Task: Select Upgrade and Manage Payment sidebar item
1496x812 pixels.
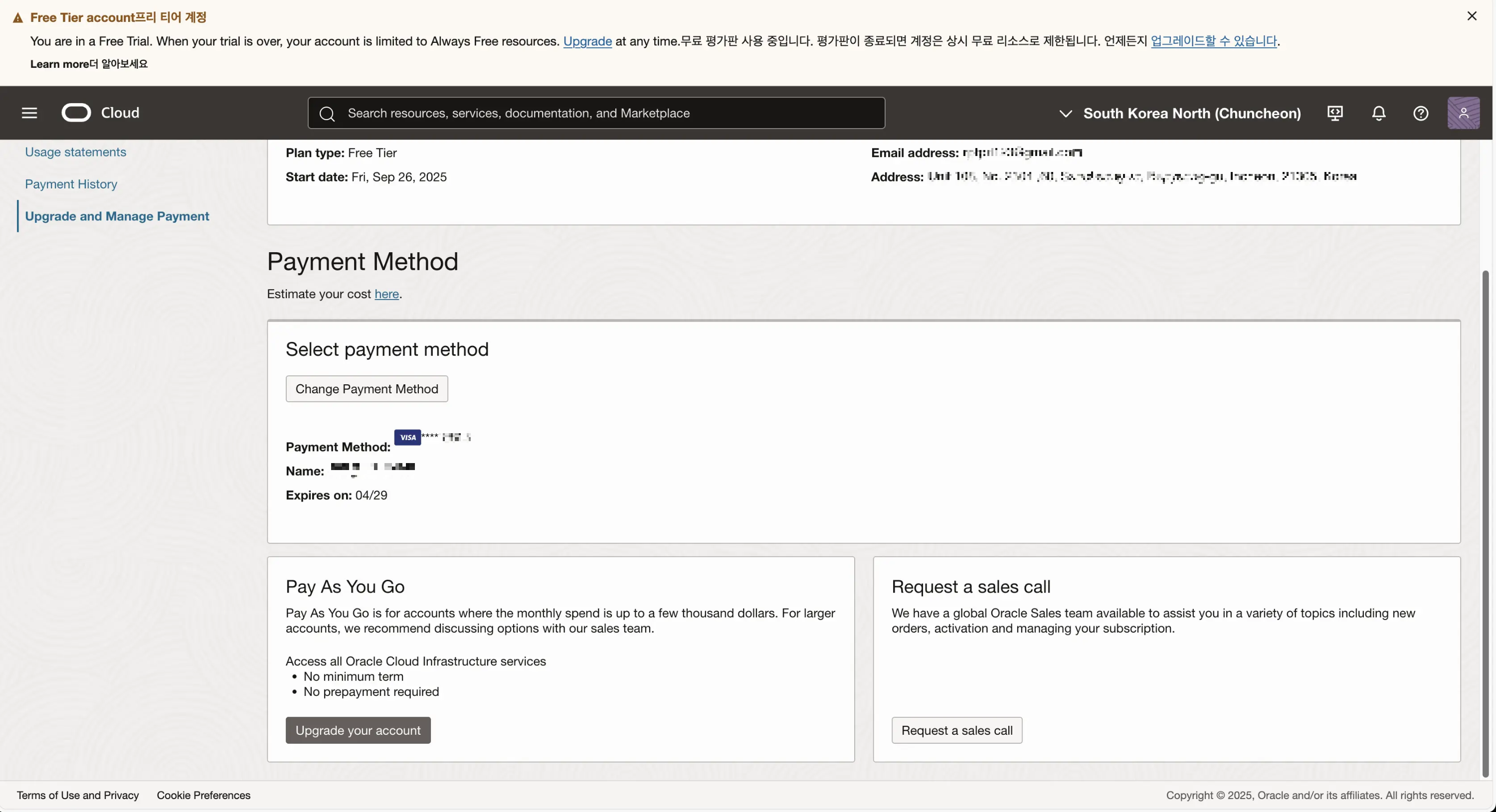Action: (x=117, y=216)
